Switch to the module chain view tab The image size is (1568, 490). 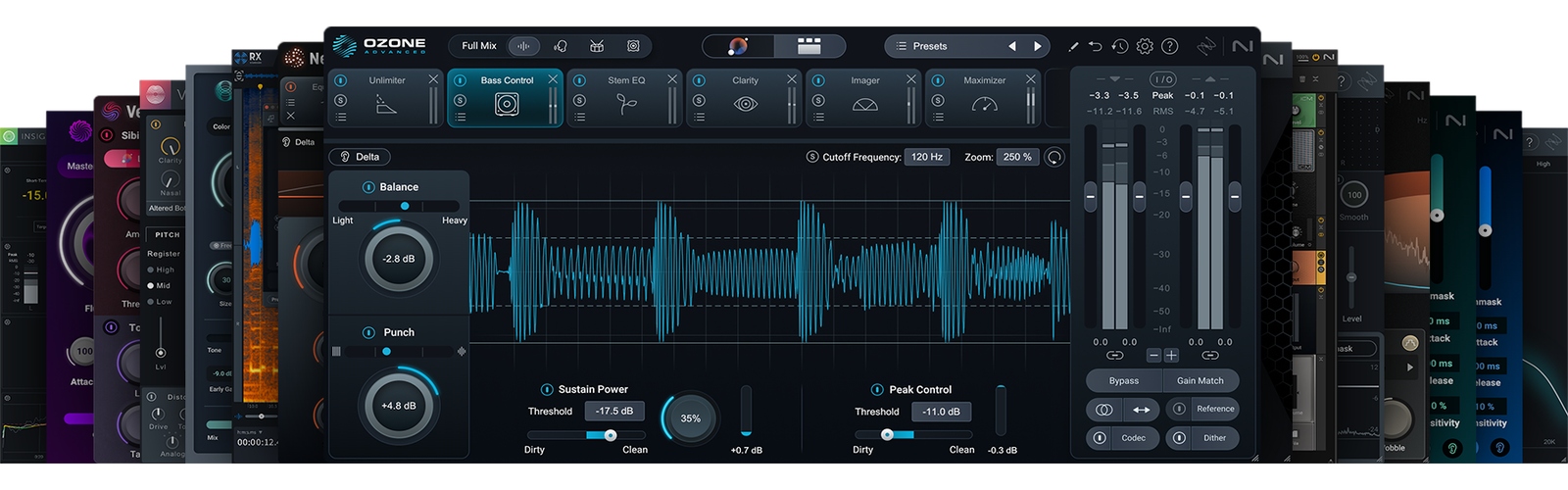click(808, 46)
